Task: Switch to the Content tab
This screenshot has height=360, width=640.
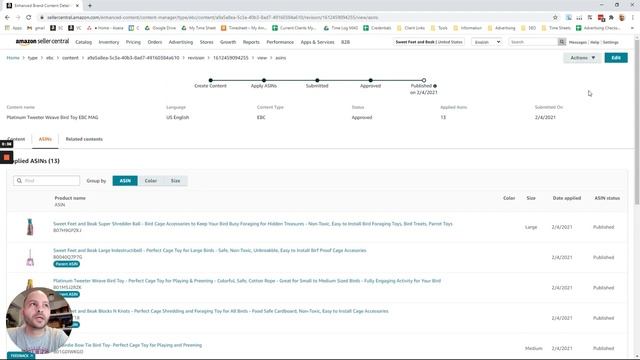Action: pos(16,139)
